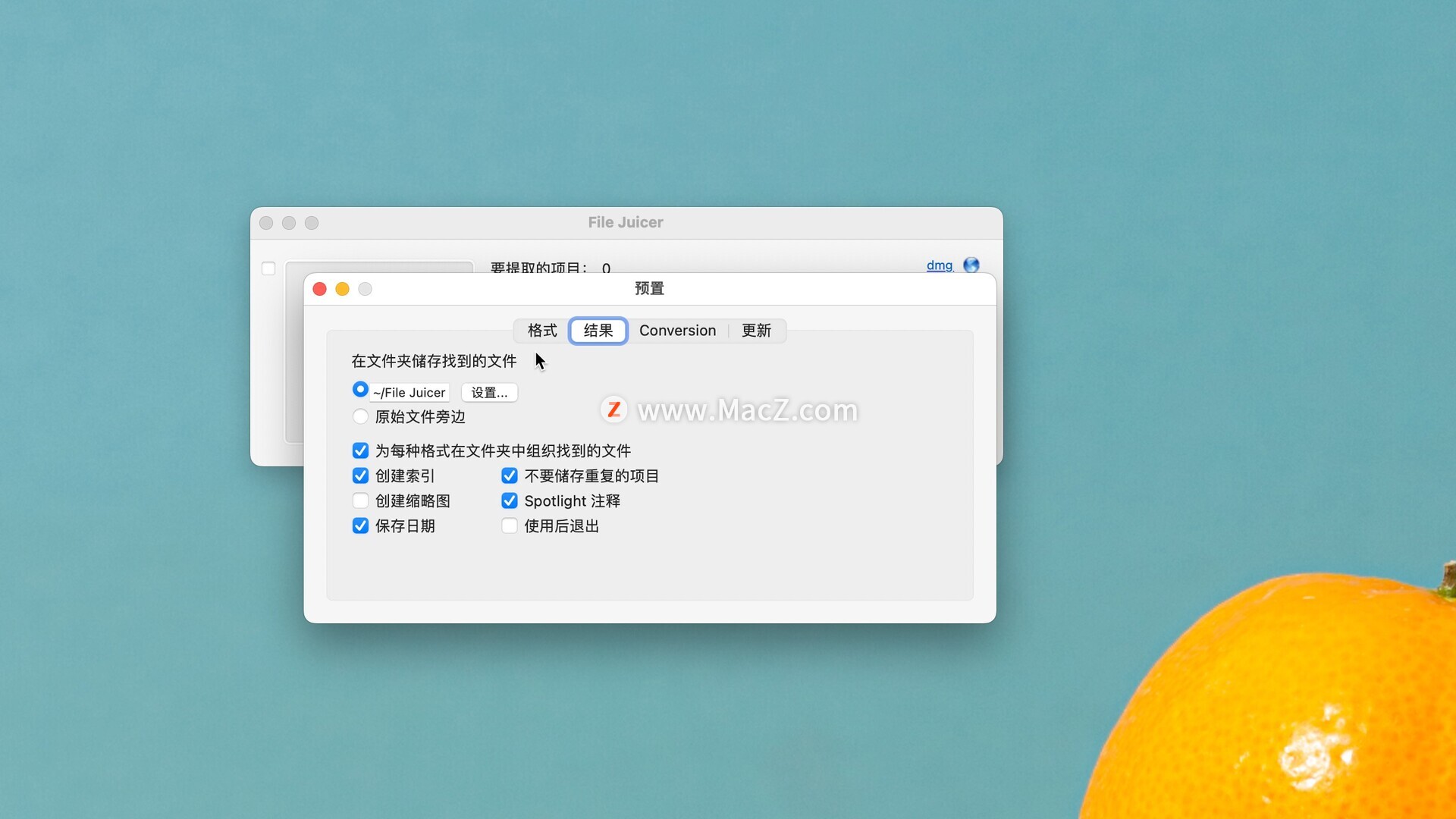Click the 设置... button

pyautogui.click(x=489, y=392)
